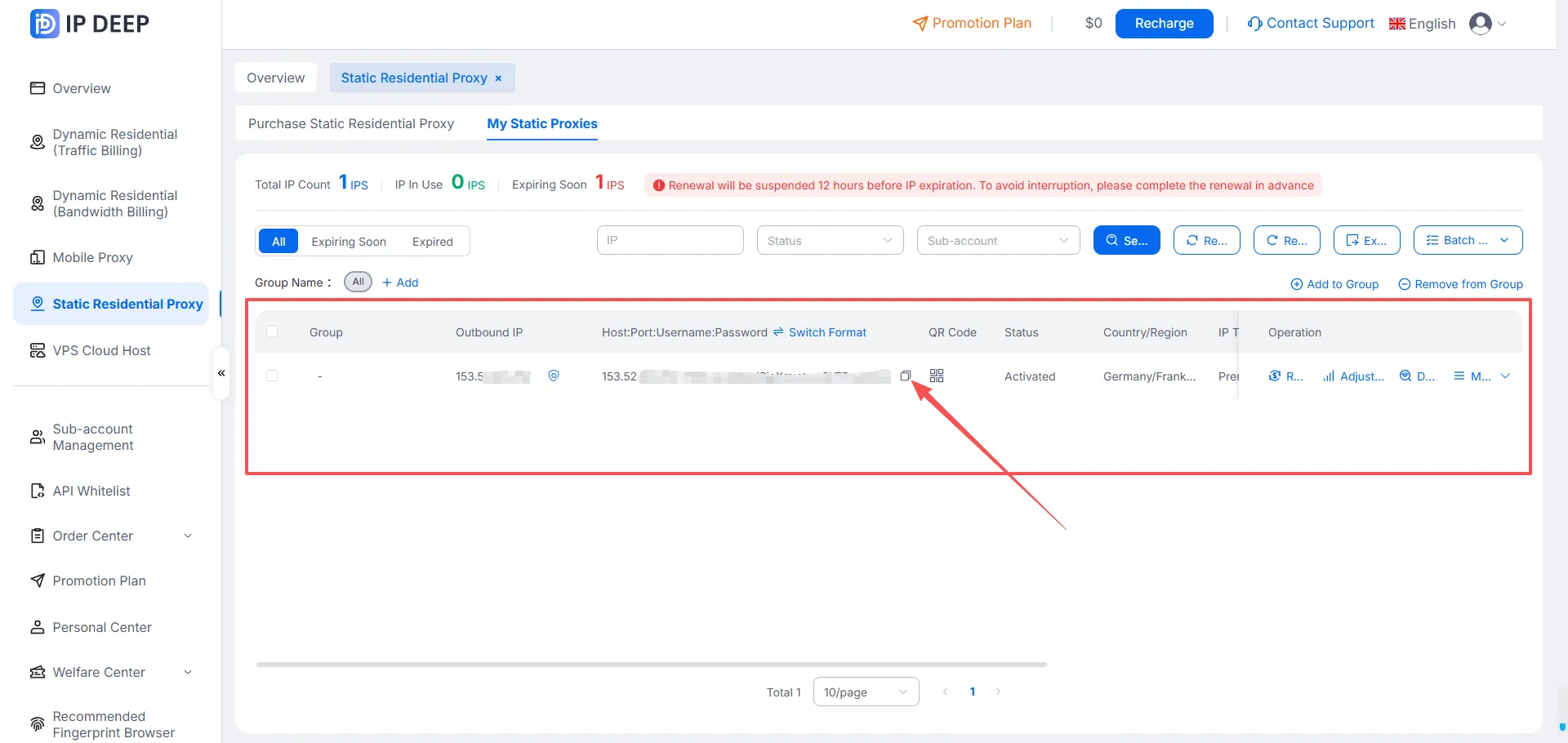Click Add to Group
This screenshot has width=1568, height=743.
(1334, 284)
